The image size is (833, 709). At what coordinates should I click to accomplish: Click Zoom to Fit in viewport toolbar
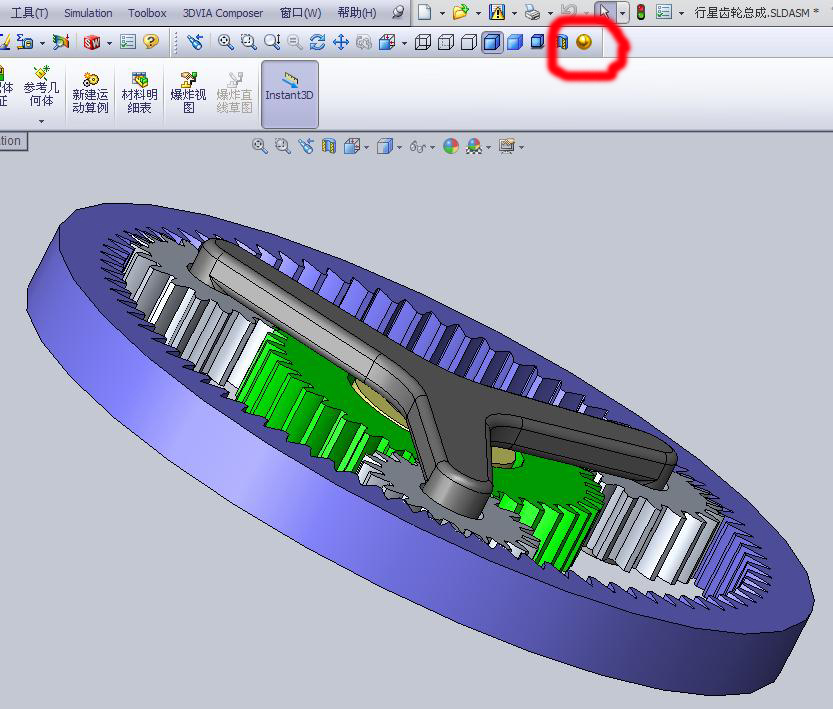tap(259, 147)
